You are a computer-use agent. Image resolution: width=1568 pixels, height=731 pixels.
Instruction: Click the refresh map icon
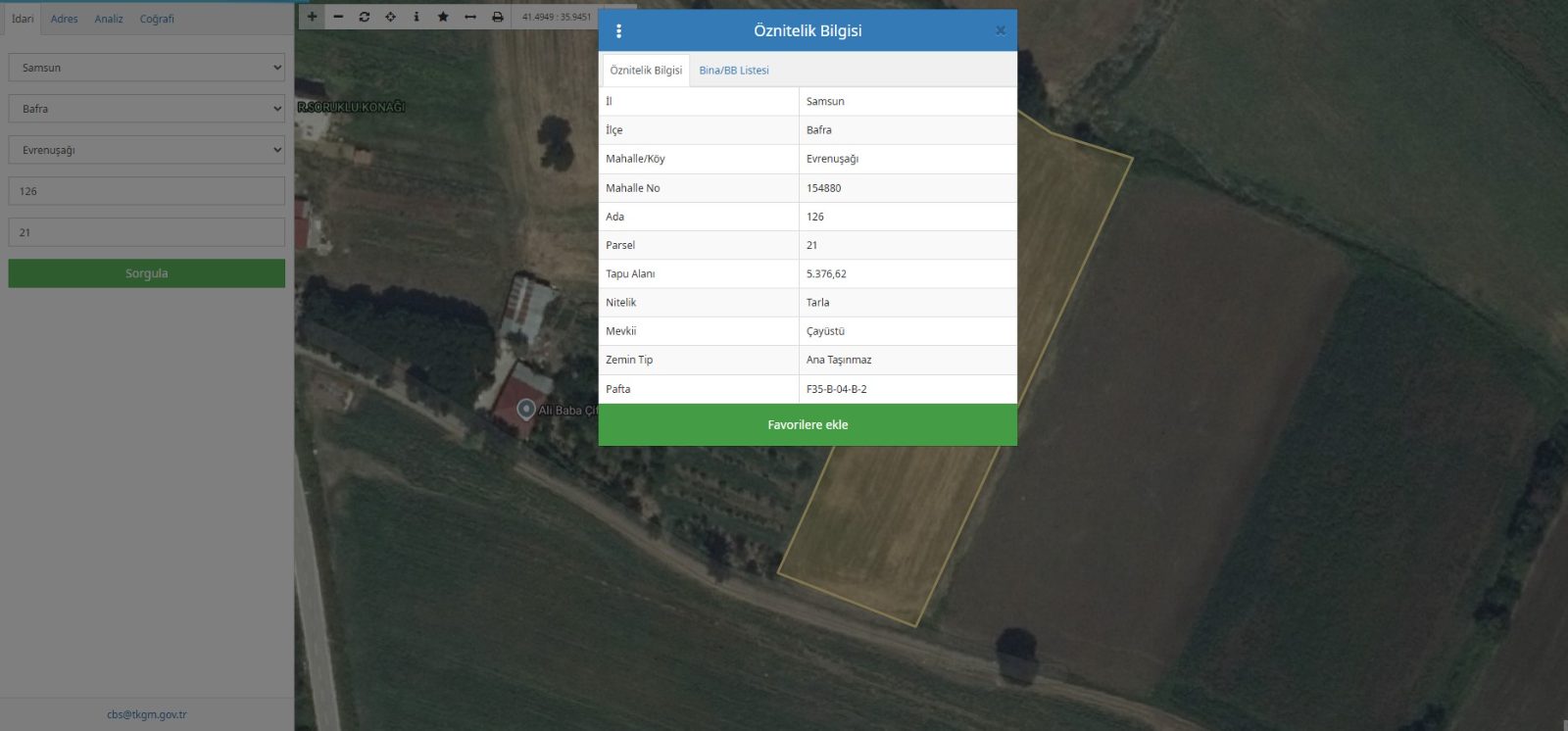365,17
